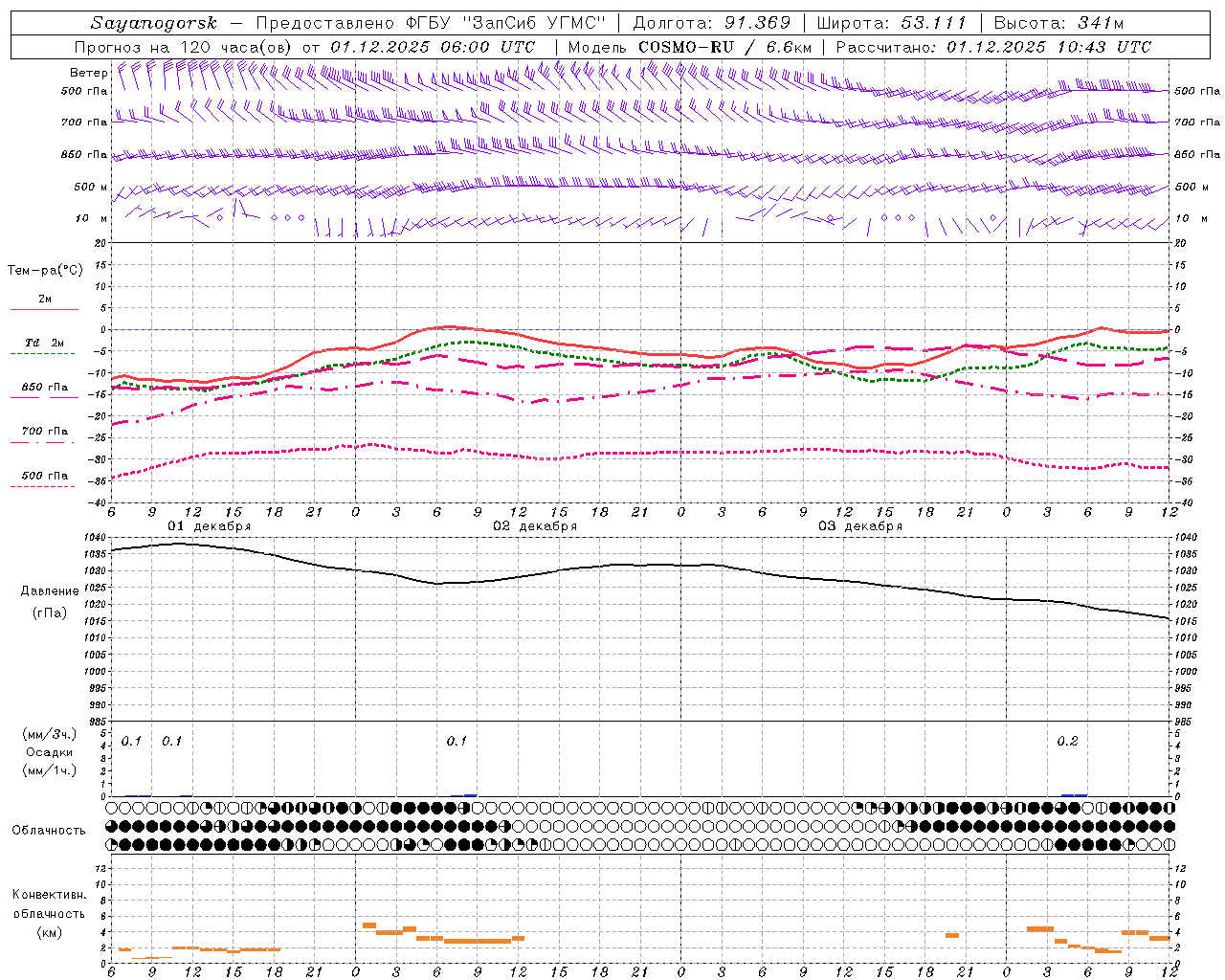
Task: Select the '2м' temperature legend entry
Action: coord(45,299)
